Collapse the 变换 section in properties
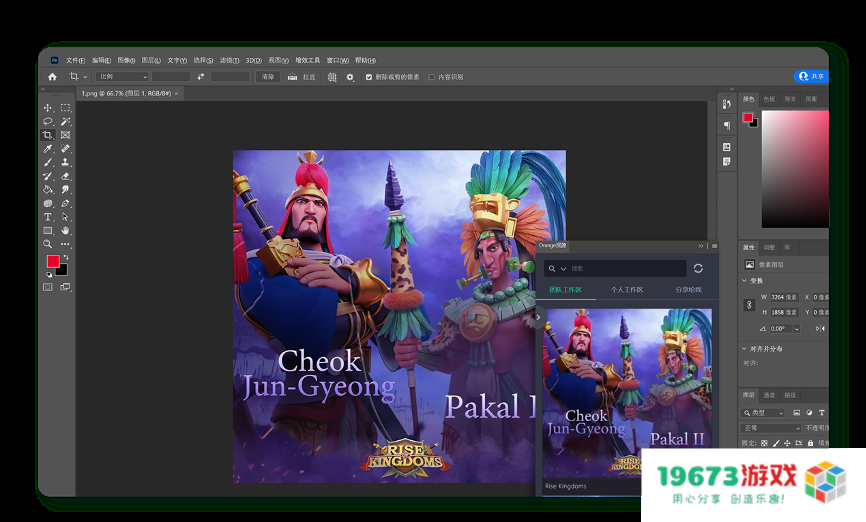This screenshot has width=866, height=522. [746, 281]
